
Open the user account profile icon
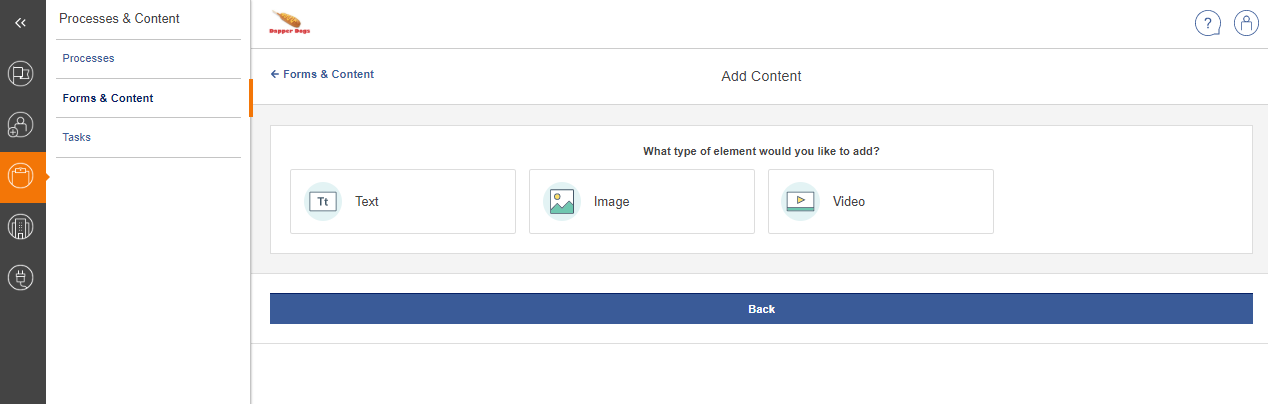[1246, 23]
